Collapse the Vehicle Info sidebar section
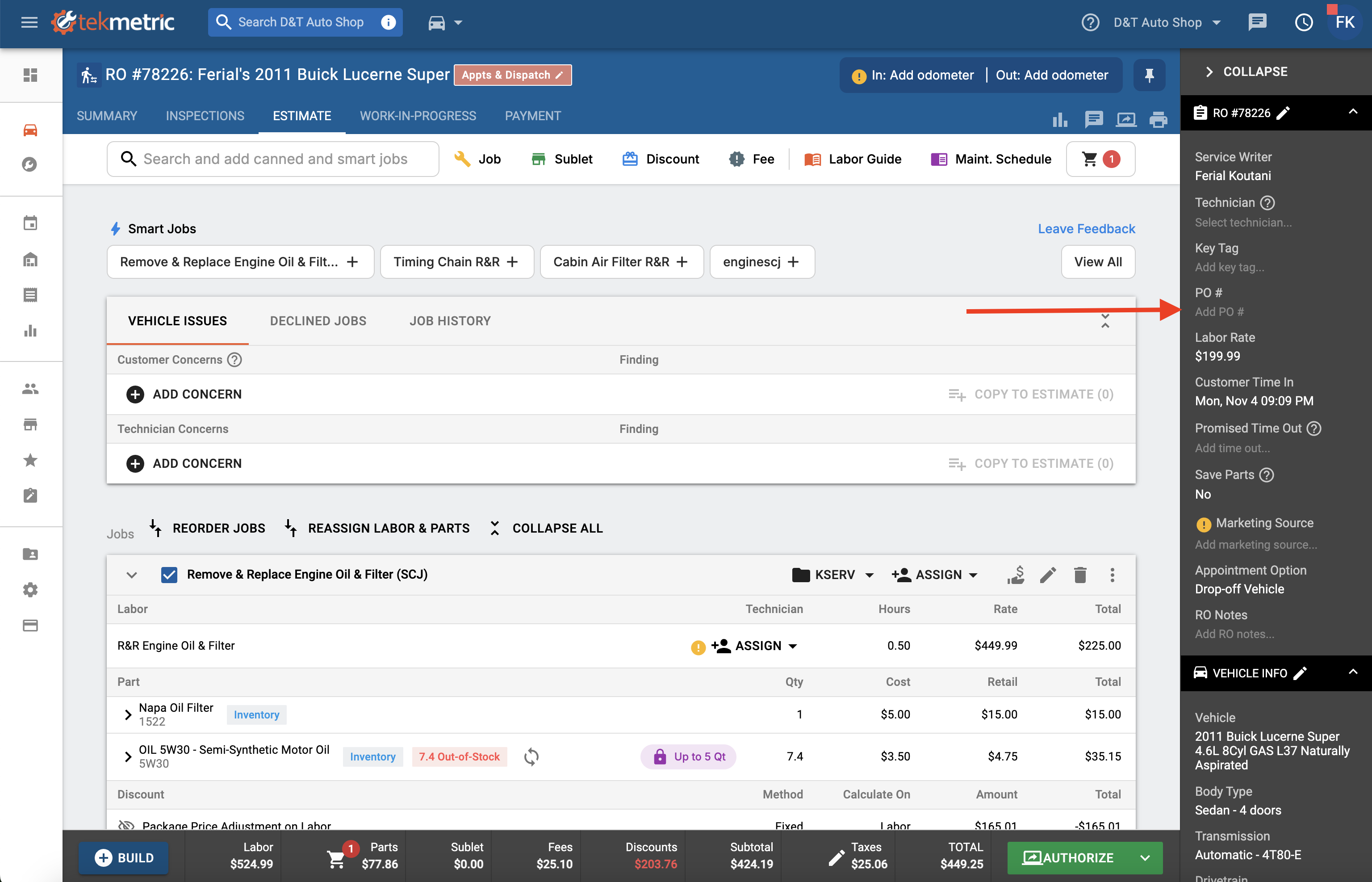Viewport: 1372px width, 882px height. coord(1352,672)
